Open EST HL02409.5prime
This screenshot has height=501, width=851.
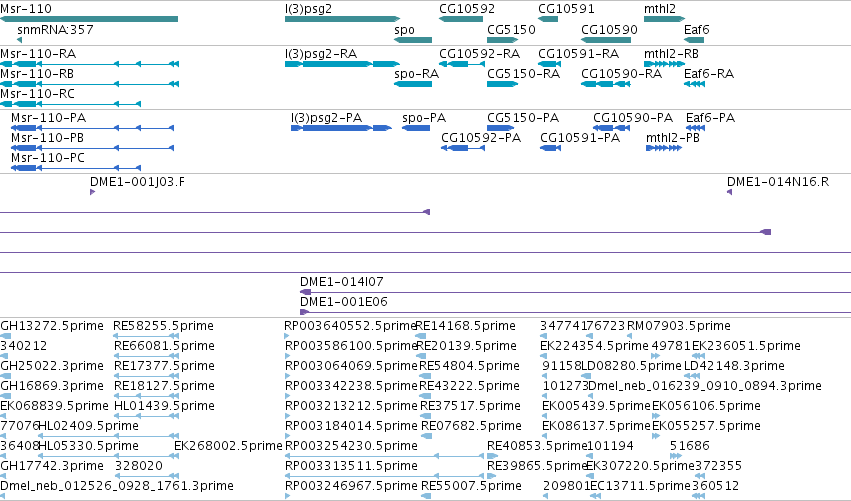[88, 426]
